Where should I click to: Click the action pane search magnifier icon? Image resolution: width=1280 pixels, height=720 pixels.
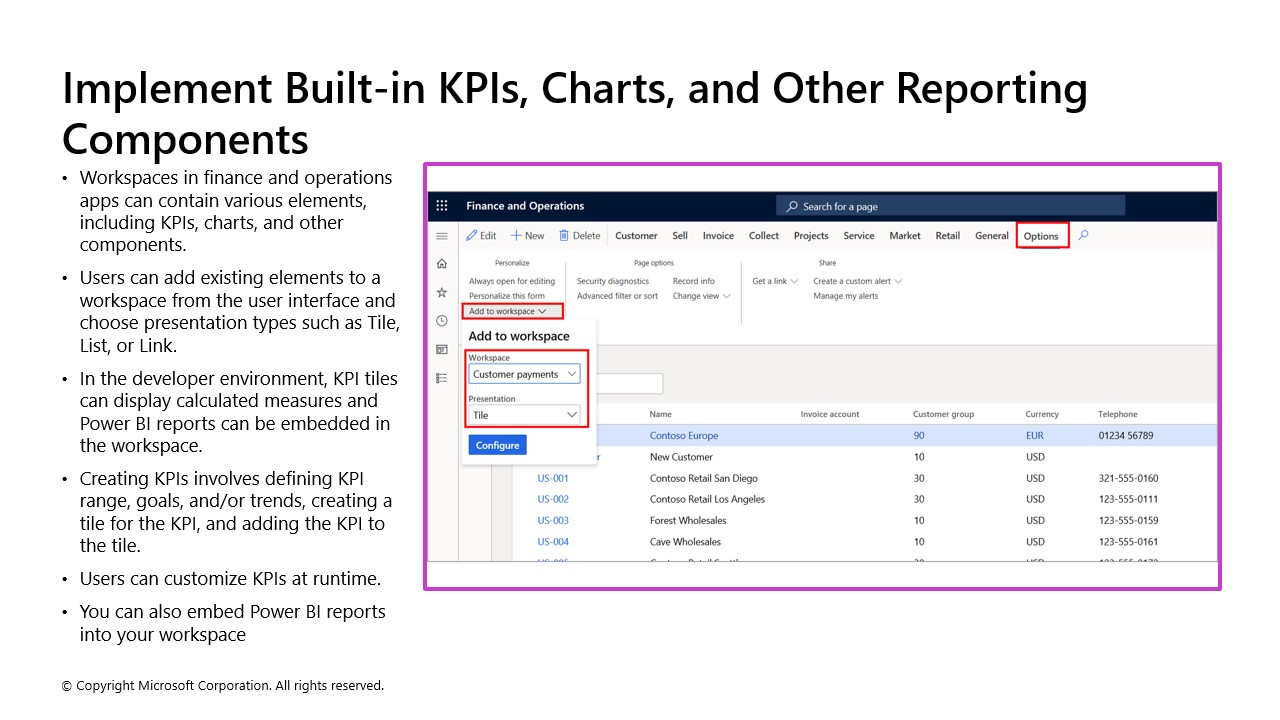[1083, 236]
